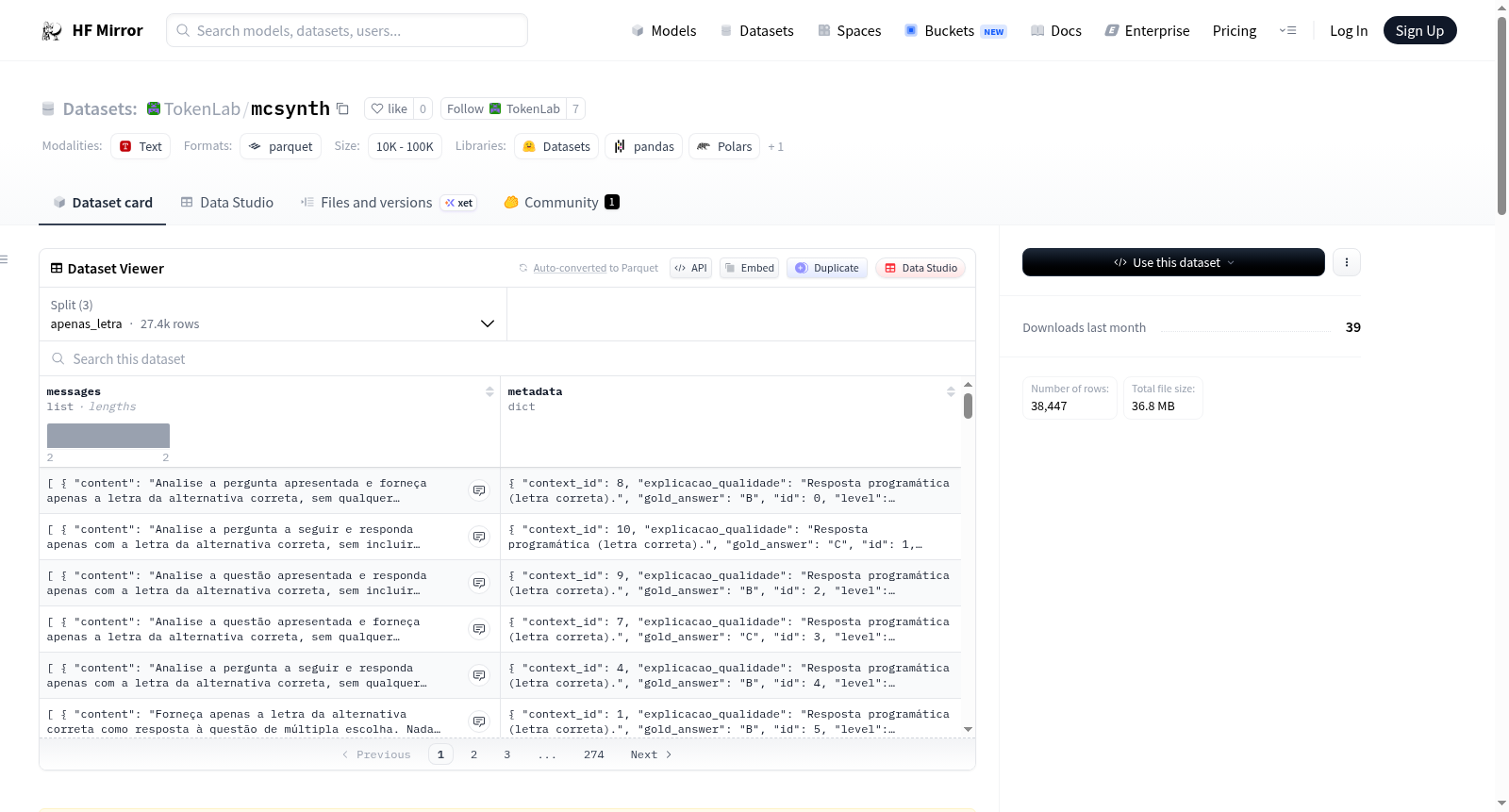This screenshot has width=1509, height=812.
Task: Open the Docs navigation item
Action: [1055, 31]
